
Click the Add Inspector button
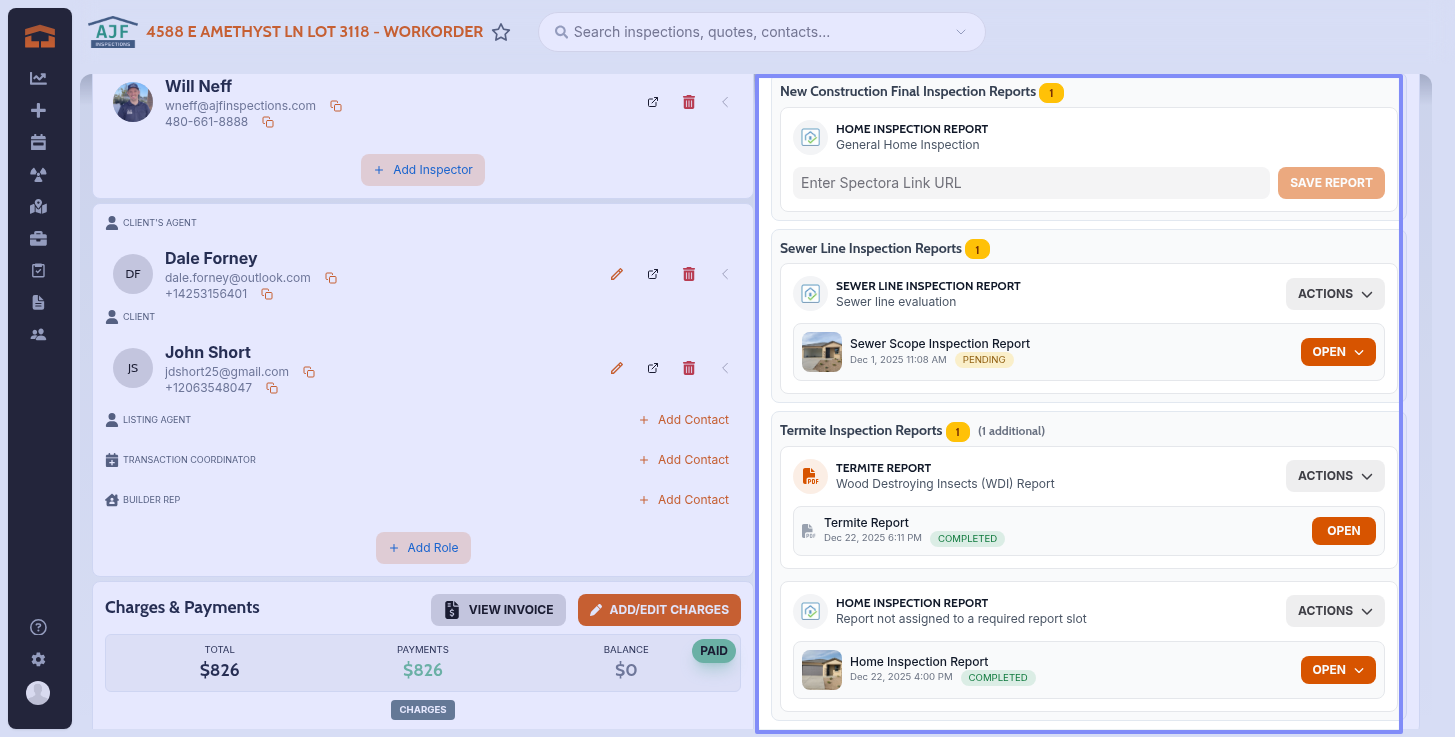[422, 170]
